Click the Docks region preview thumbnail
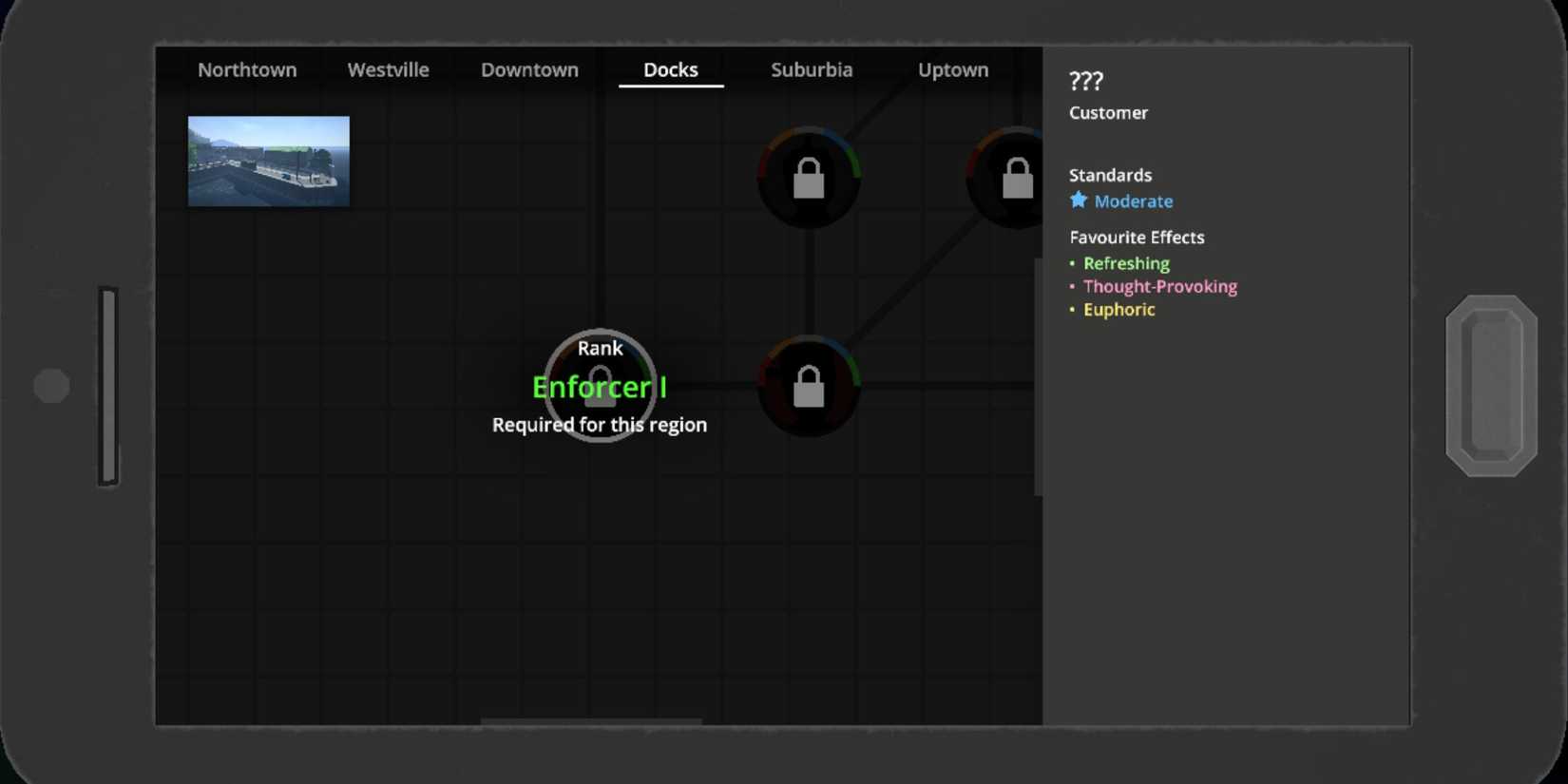Viewport: 1568px width, 784px height. tap(269, 161)
